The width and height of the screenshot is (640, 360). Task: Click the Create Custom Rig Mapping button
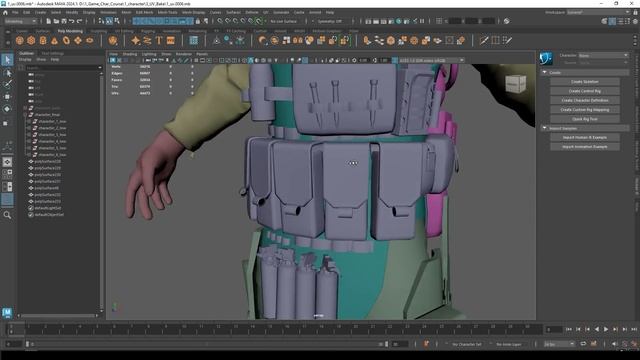click(584, 110)
